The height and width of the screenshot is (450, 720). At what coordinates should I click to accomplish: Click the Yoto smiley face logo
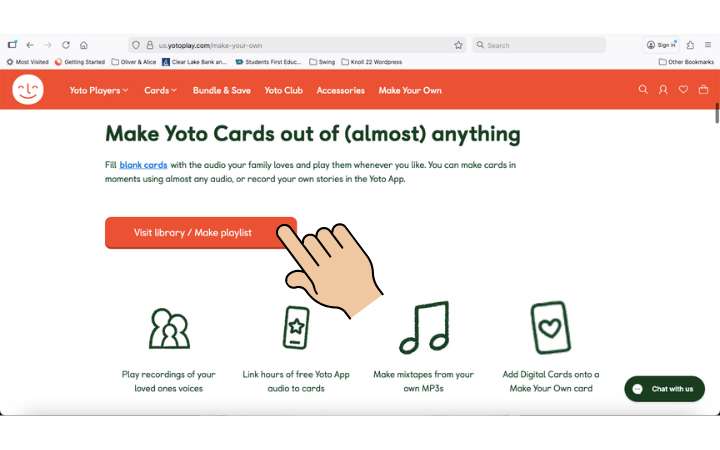pyautogui.click(x=28, y=90)
